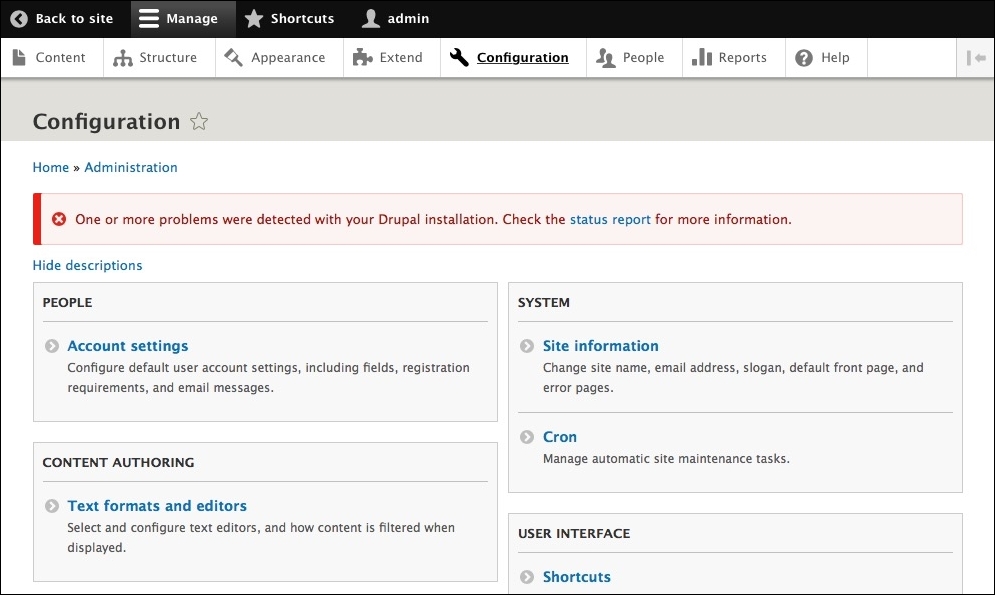This screenshot has height=595, width=995.
Task: Add Configuration page to shortcuts via star
Action: point(199,121)
